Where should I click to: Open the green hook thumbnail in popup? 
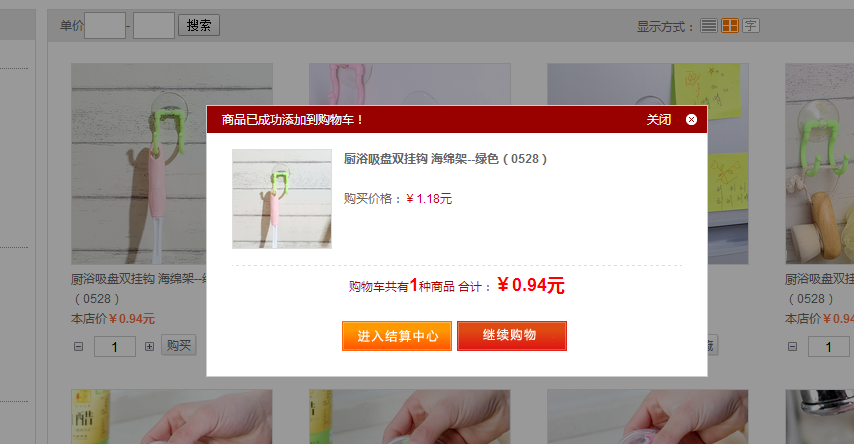pos(282,199)
